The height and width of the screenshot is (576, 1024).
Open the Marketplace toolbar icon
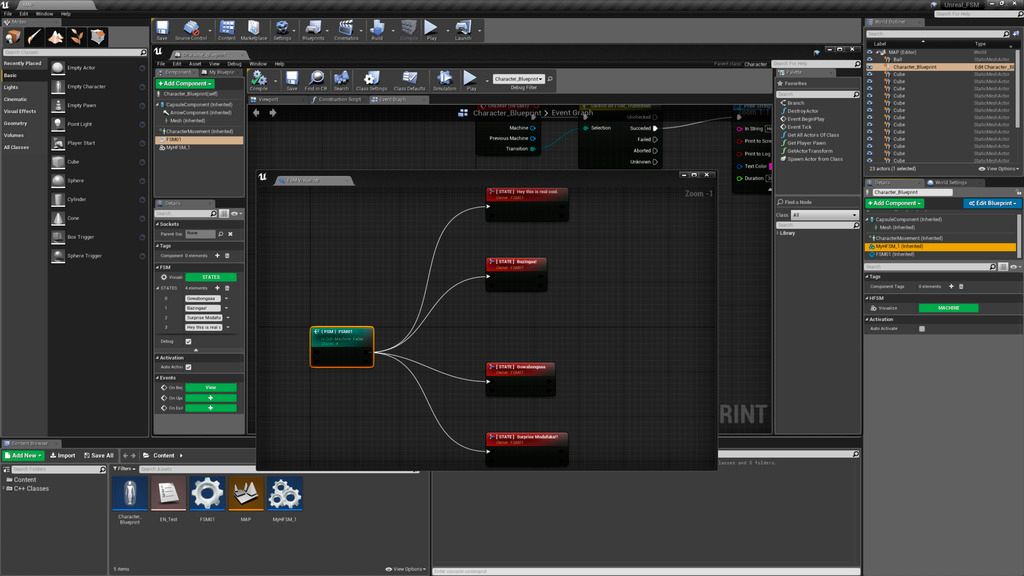tap(254, 29)
